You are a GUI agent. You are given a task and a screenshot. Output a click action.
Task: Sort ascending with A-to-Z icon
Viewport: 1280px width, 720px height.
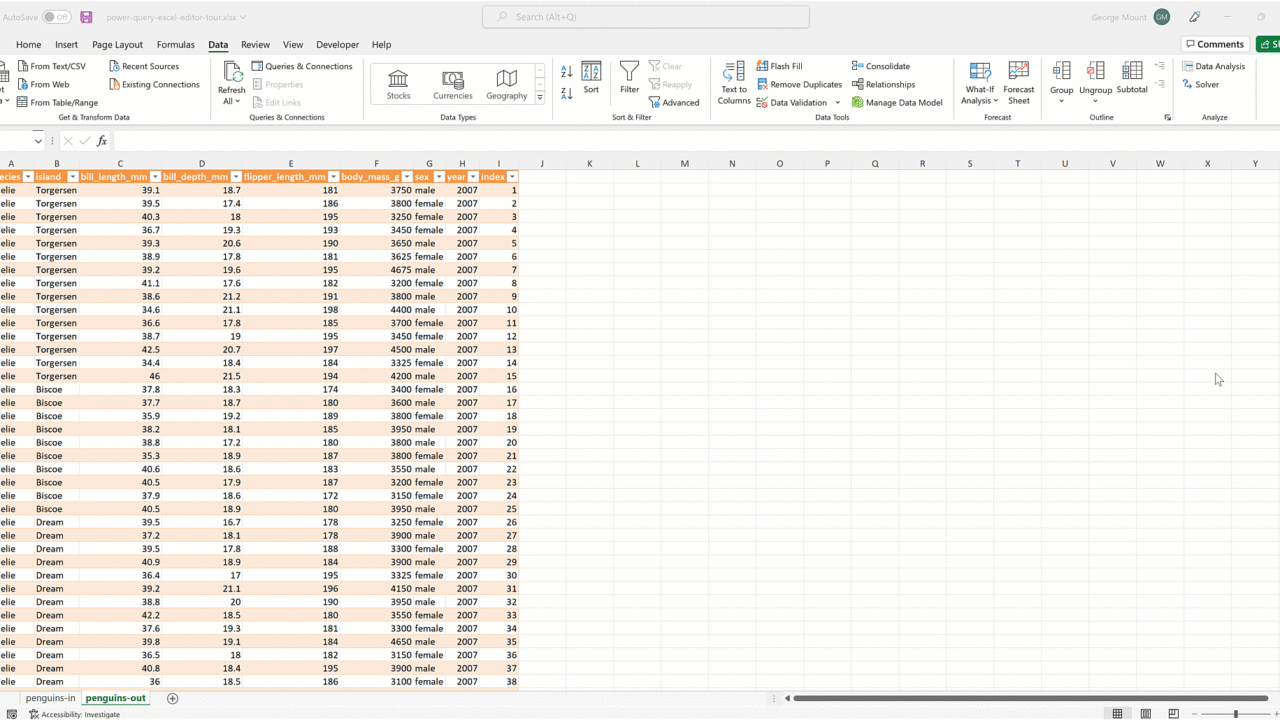point(567,72)
